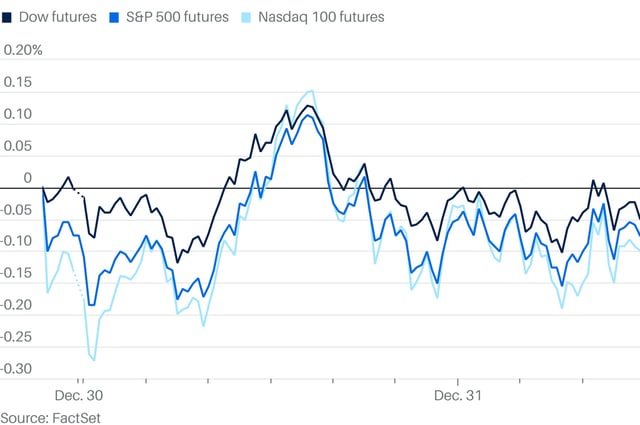640x425 pixels.
Task: Select the Dow futures legend label
Action: (58, 17)
